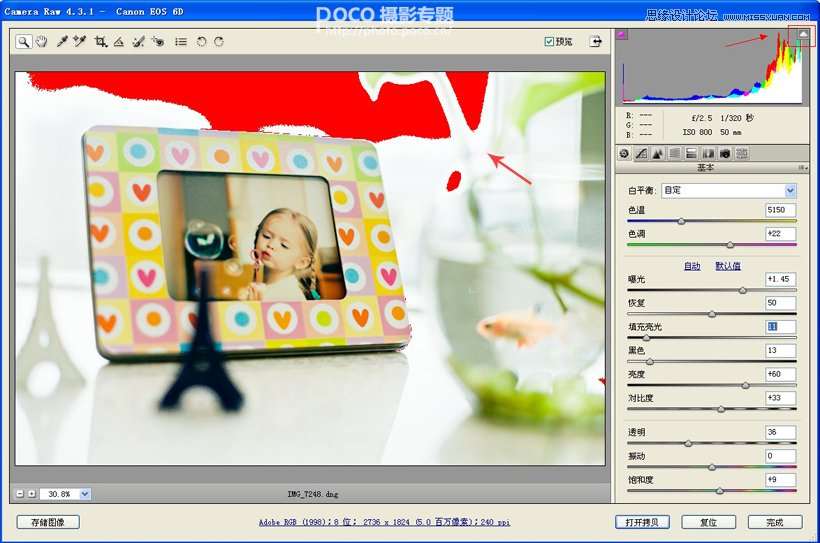Viewport: 820px width, 543px height.
Task: Open the Adobe RGB workflow options link
Action: point(384,522)
